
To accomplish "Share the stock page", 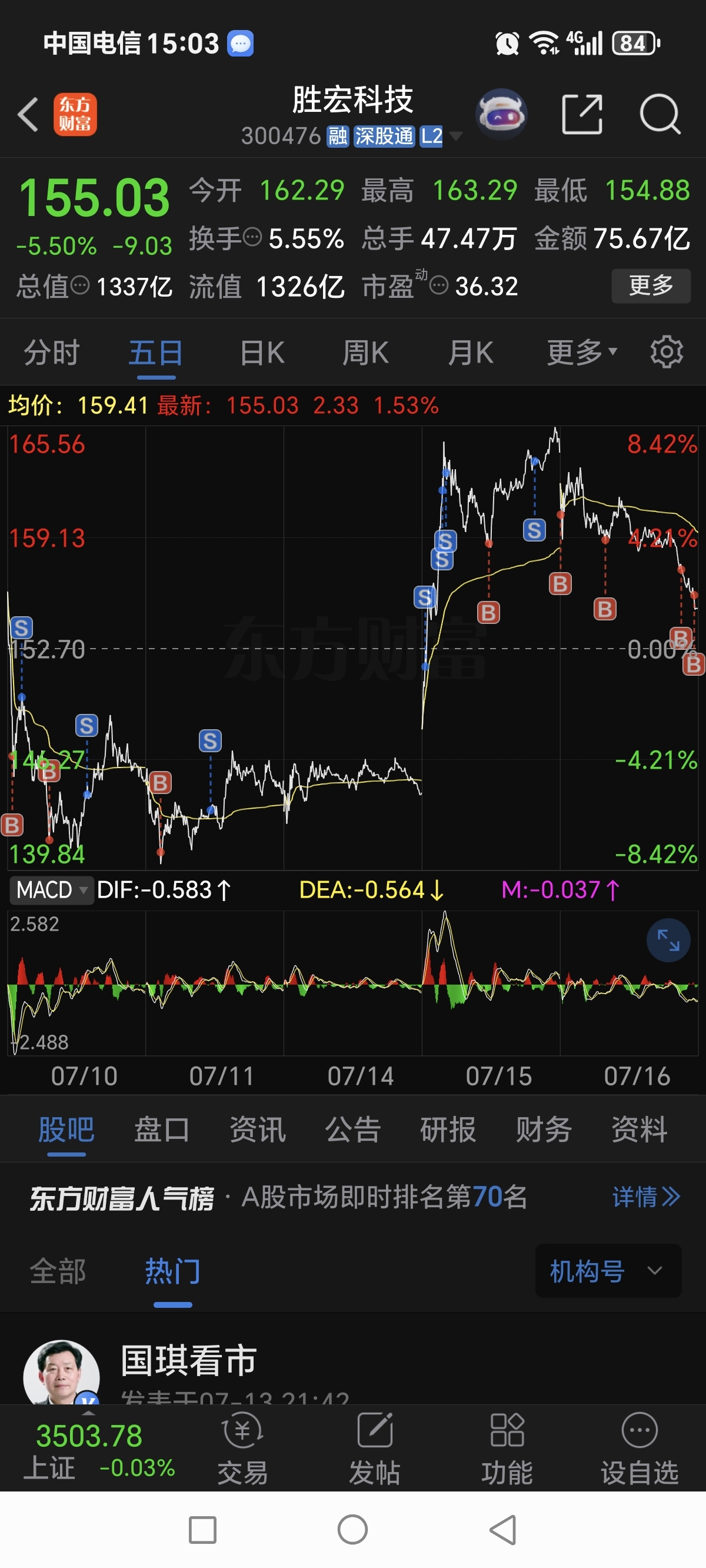I will coord(582,114).
